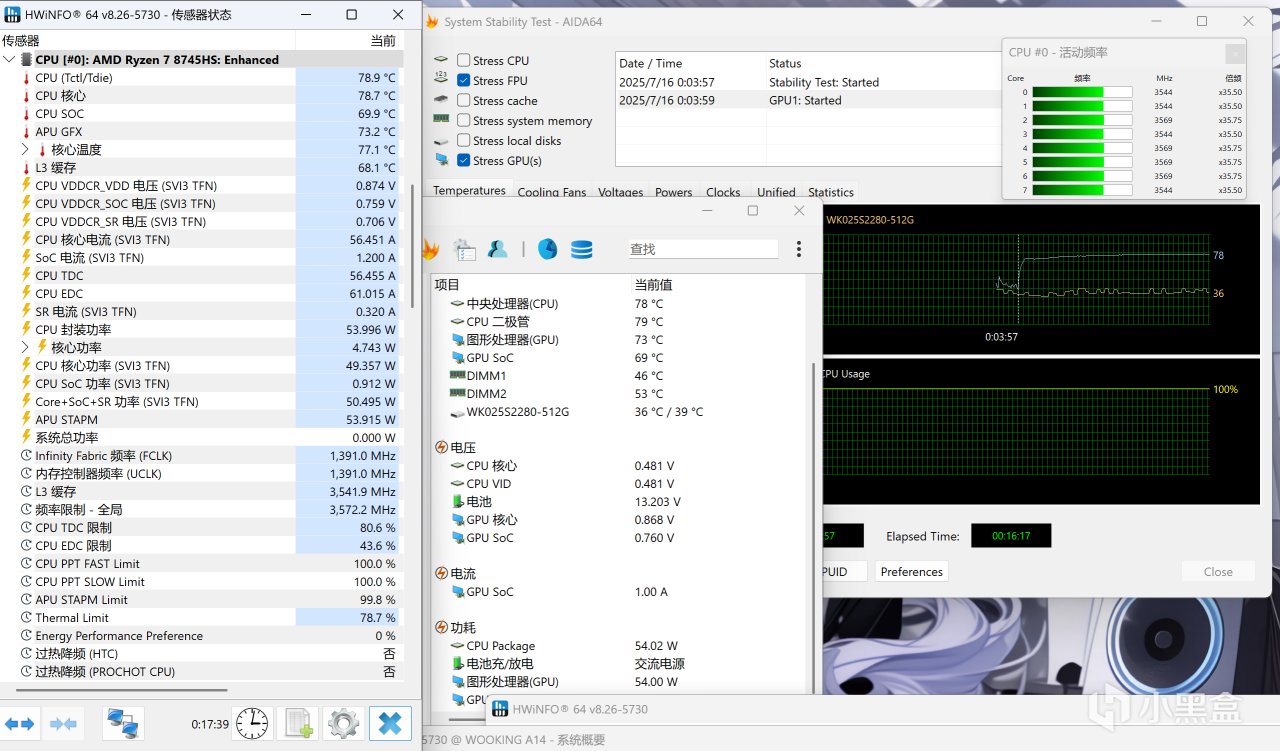The width and height of the screenshot is (1280, 751).
Task: Click the blue pie chart icon
Action: pyautogui.click(x=547, y=249)
